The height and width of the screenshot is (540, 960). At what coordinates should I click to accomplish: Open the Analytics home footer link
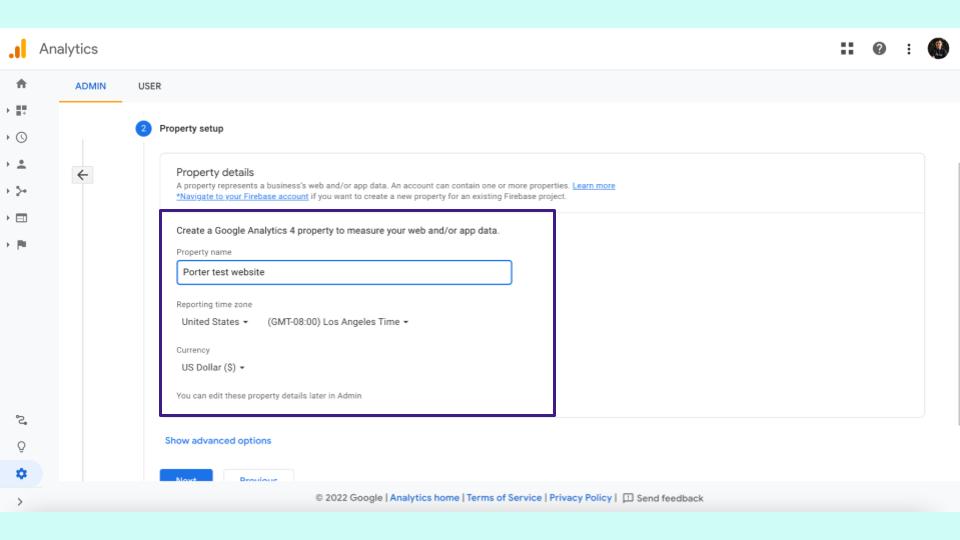[424, 498]
